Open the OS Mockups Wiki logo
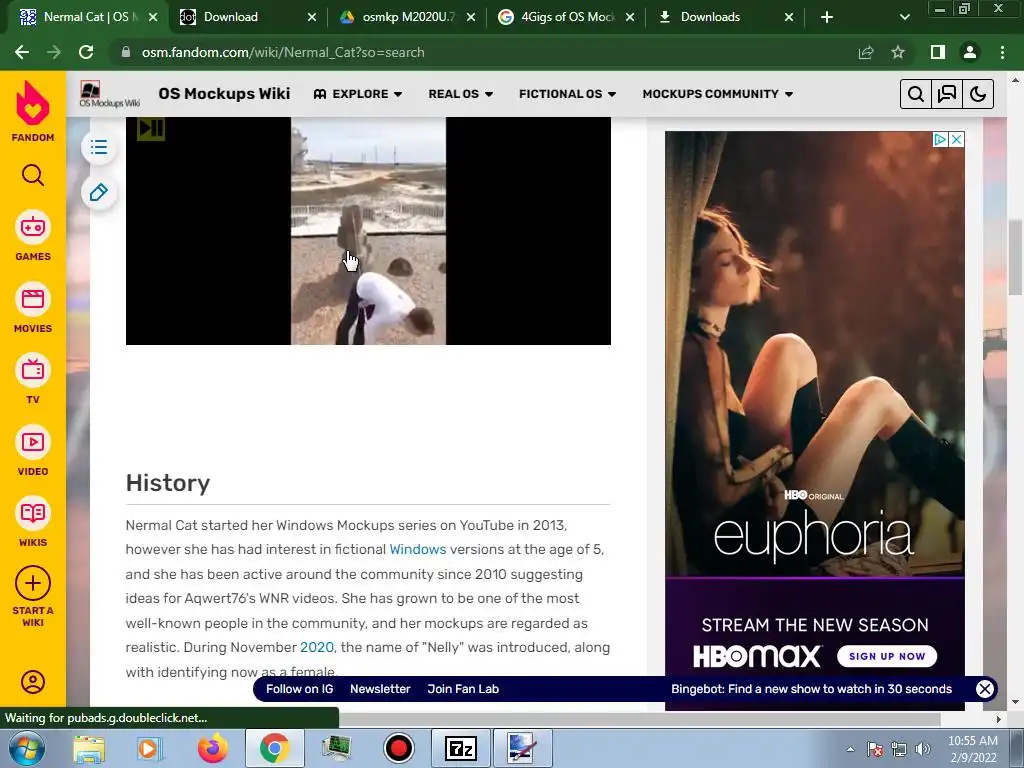 coord(109,94)
